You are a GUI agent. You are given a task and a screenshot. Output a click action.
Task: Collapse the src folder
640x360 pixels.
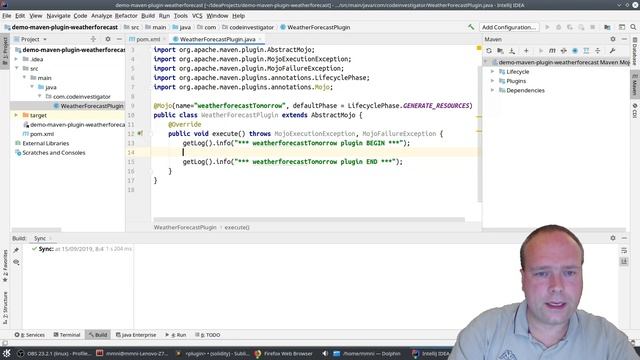[17, 68]
